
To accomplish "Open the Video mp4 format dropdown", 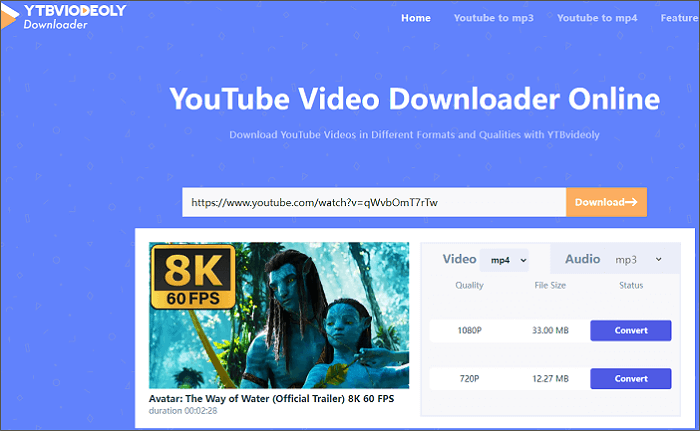I will click(x=504, y=260).
